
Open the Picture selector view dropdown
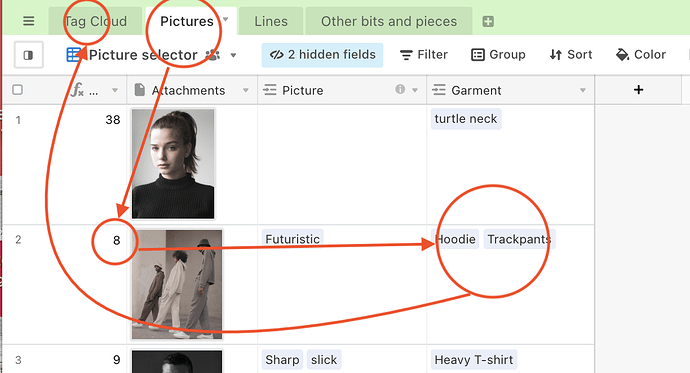[234, 55]
